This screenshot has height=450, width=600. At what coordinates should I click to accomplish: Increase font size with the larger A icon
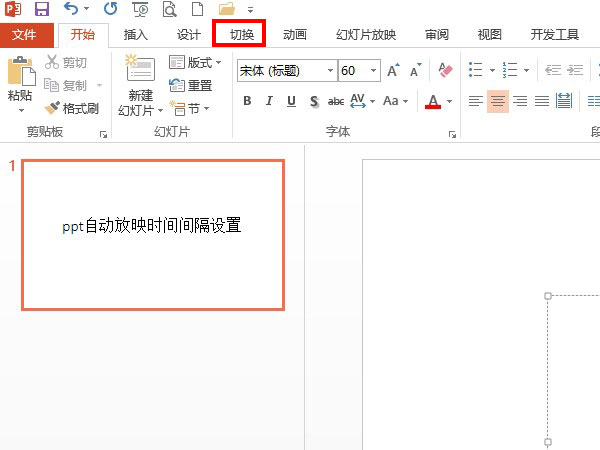point(393,71)
